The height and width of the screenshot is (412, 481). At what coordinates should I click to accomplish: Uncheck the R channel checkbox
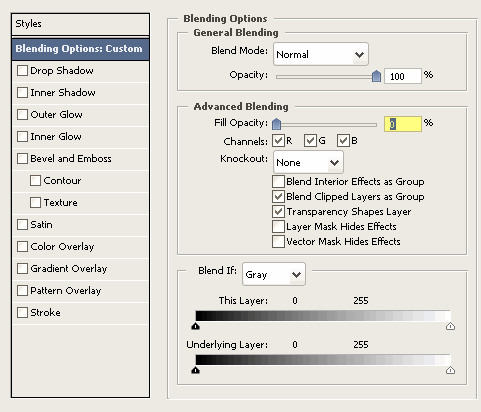(x=278, y=141)
